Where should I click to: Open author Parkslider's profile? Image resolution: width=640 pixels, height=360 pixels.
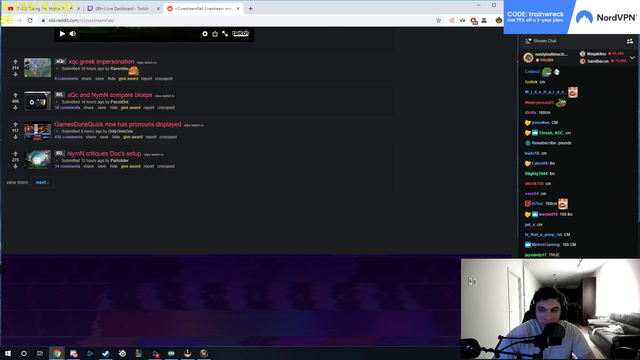pos(120,161)
